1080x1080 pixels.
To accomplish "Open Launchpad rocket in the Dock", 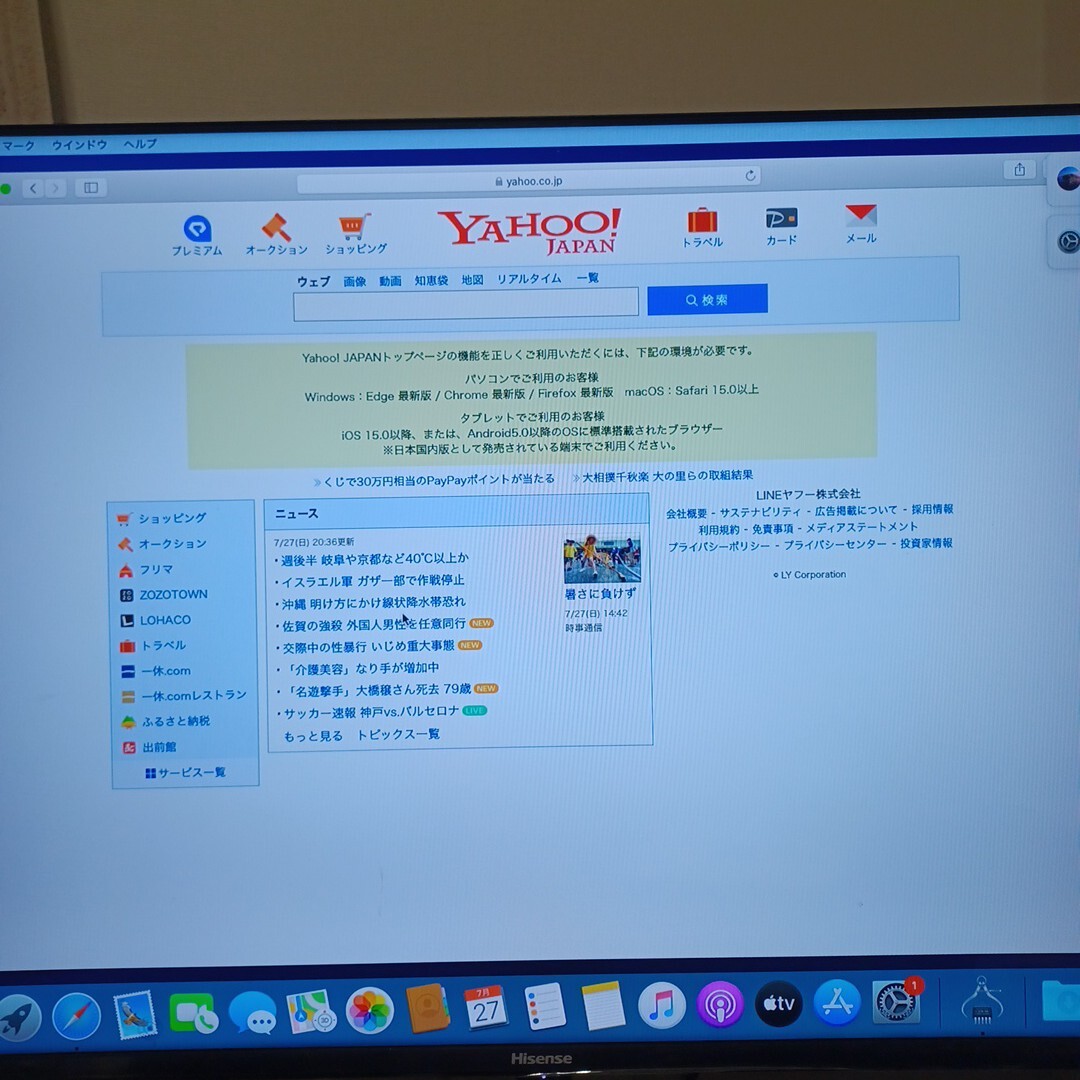I will [19, 1017].
